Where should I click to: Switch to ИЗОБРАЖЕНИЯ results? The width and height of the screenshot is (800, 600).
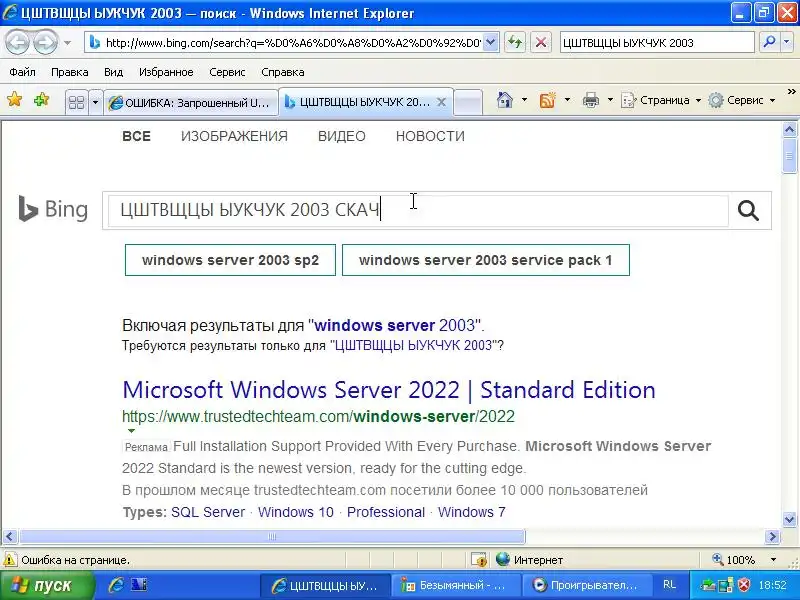(234, 136)
